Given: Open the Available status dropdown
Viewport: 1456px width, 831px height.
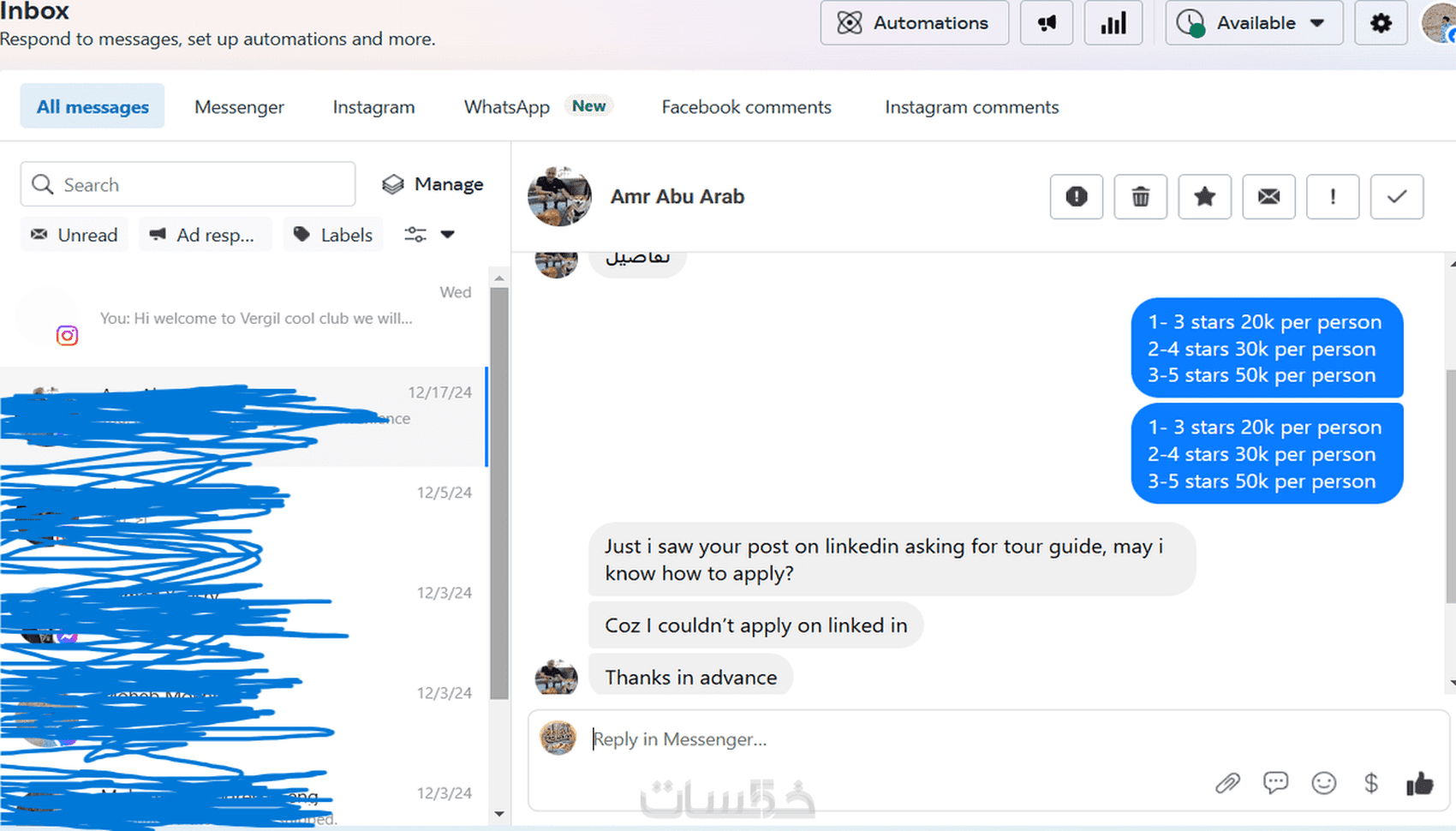Looking at the screenshot, I should (x=1254, y=23).
